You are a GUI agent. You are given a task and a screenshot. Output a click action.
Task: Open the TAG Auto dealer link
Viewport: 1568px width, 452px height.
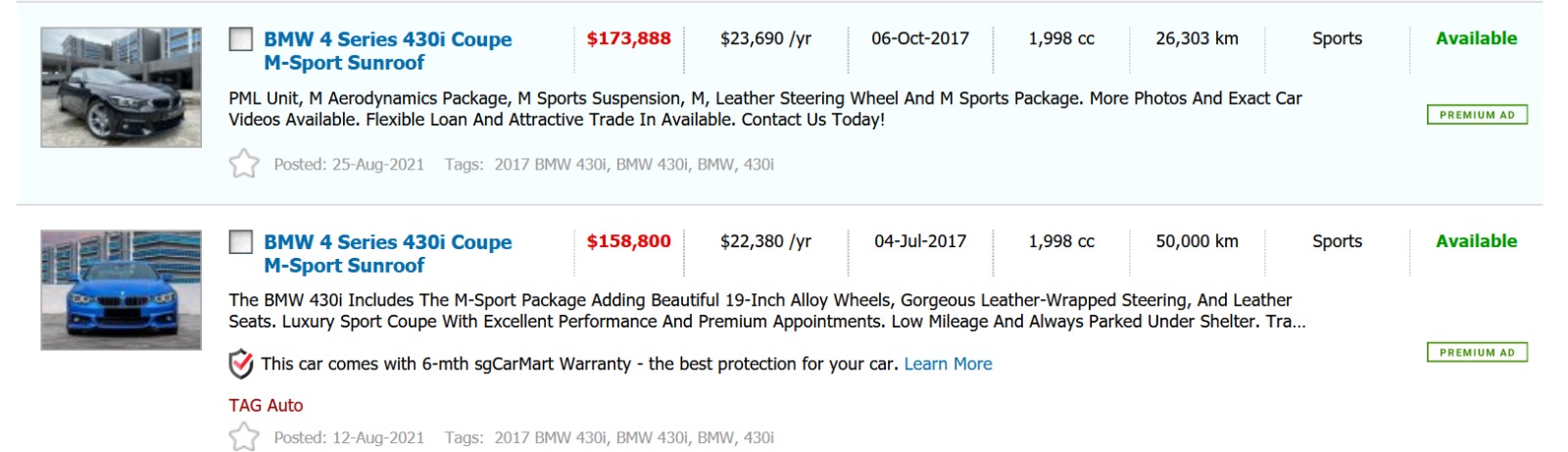pyautogui.click(x=266, y=405)
